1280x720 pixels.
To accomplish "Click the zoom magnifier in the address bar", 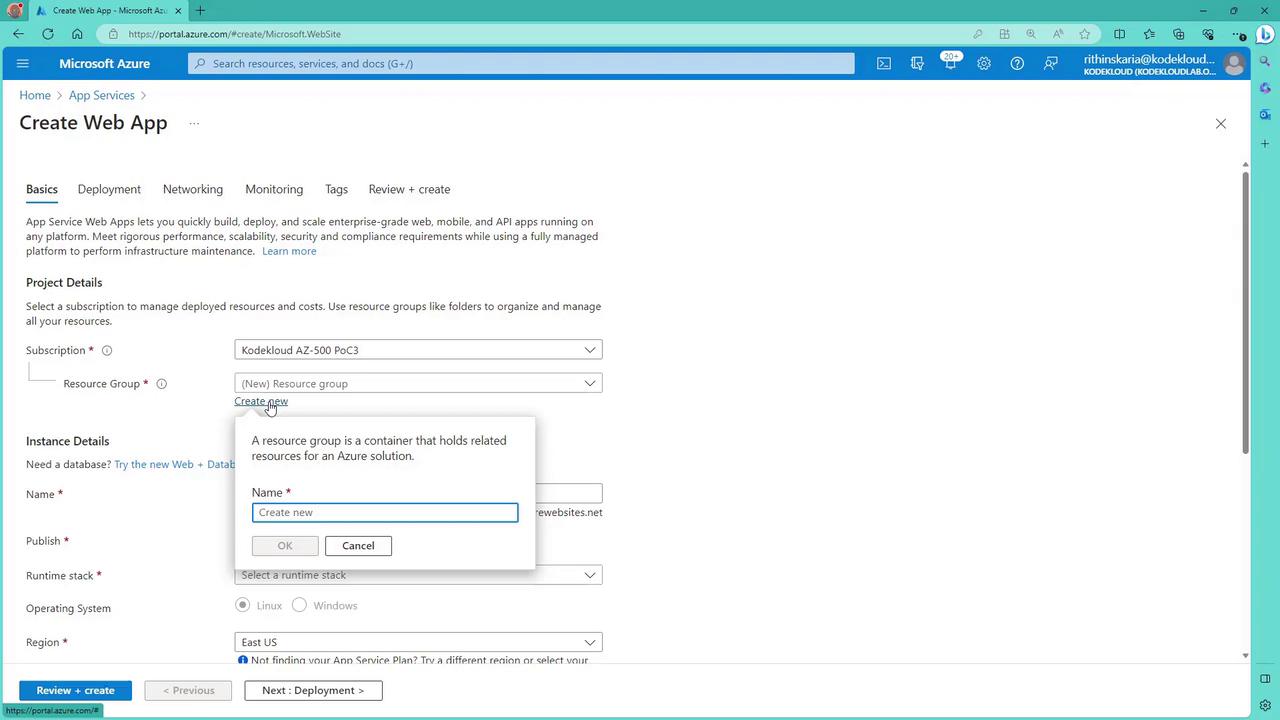I will [x=1031, y=34].
